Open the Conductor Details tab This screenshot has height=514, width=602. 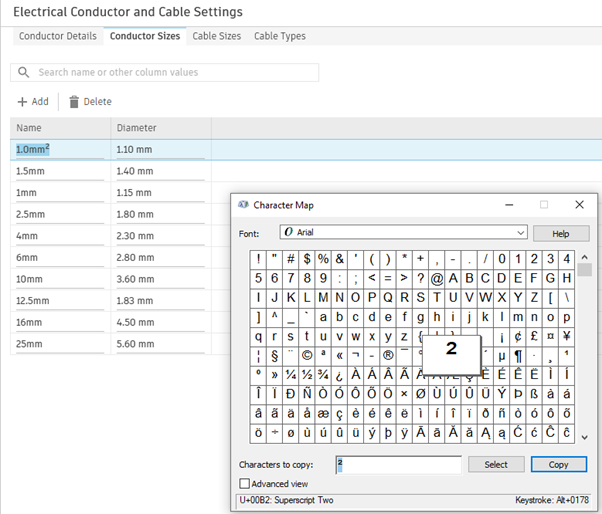coord(58,36)
